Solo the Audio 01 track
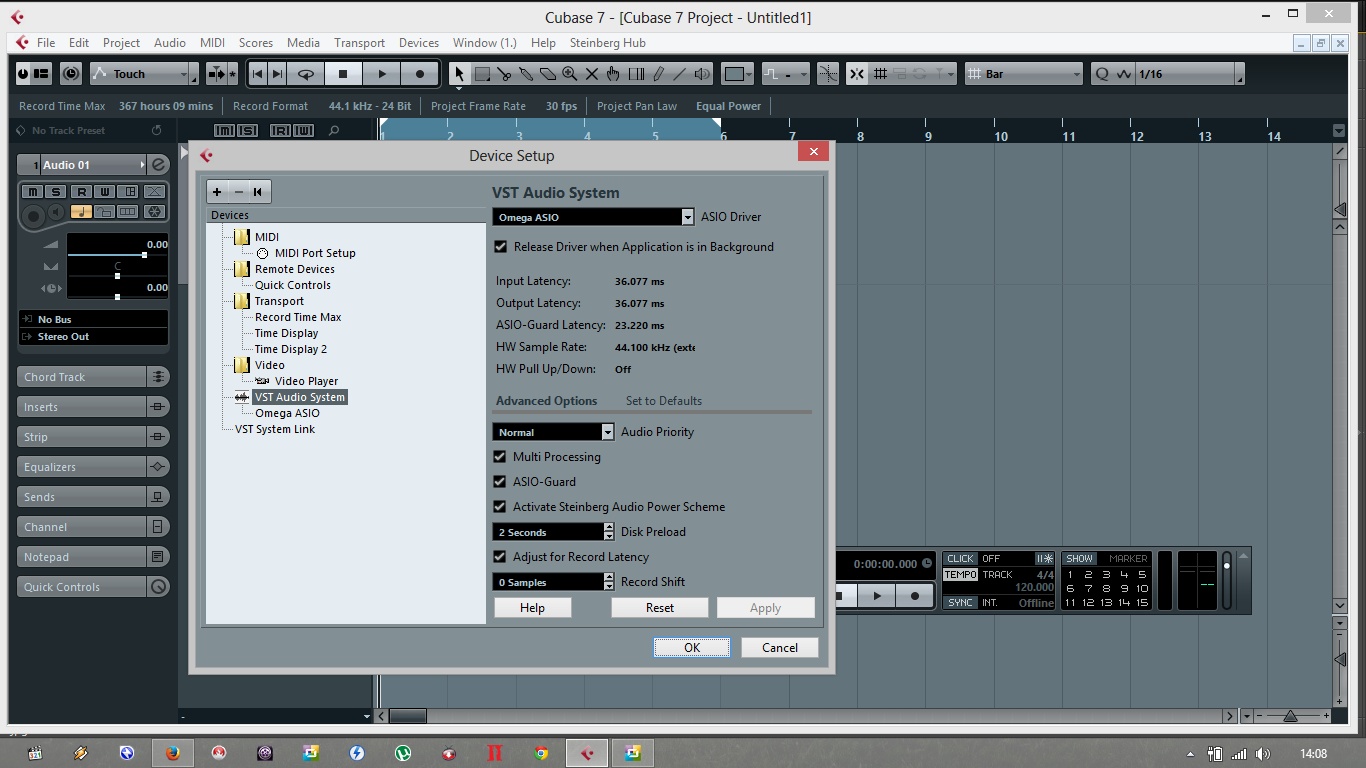Viewport: 1366px width, 768px height. coord(56,192)
